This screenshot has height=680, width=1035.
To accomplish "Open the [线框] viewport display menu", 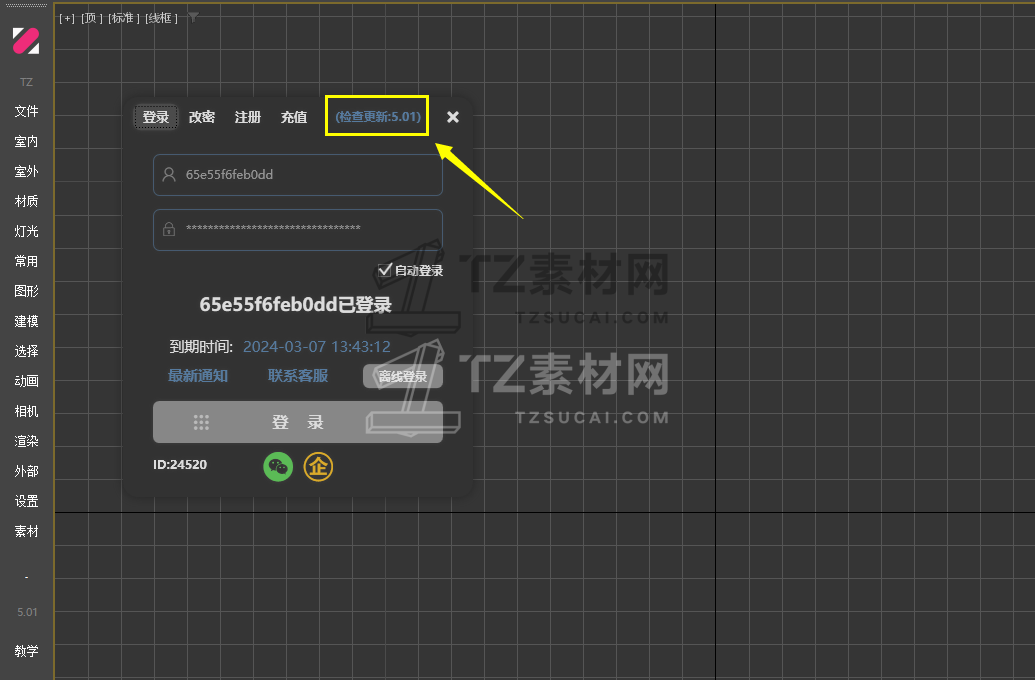I will [162, 18].
